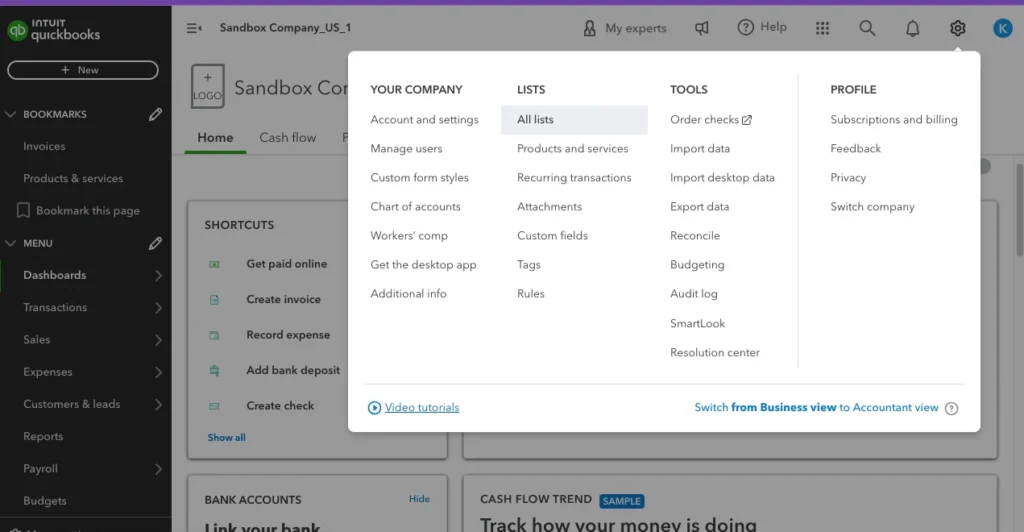Screen dimensions: 1024x532
Task: Open Reconcile tool
Action: (x=695, y=236)
